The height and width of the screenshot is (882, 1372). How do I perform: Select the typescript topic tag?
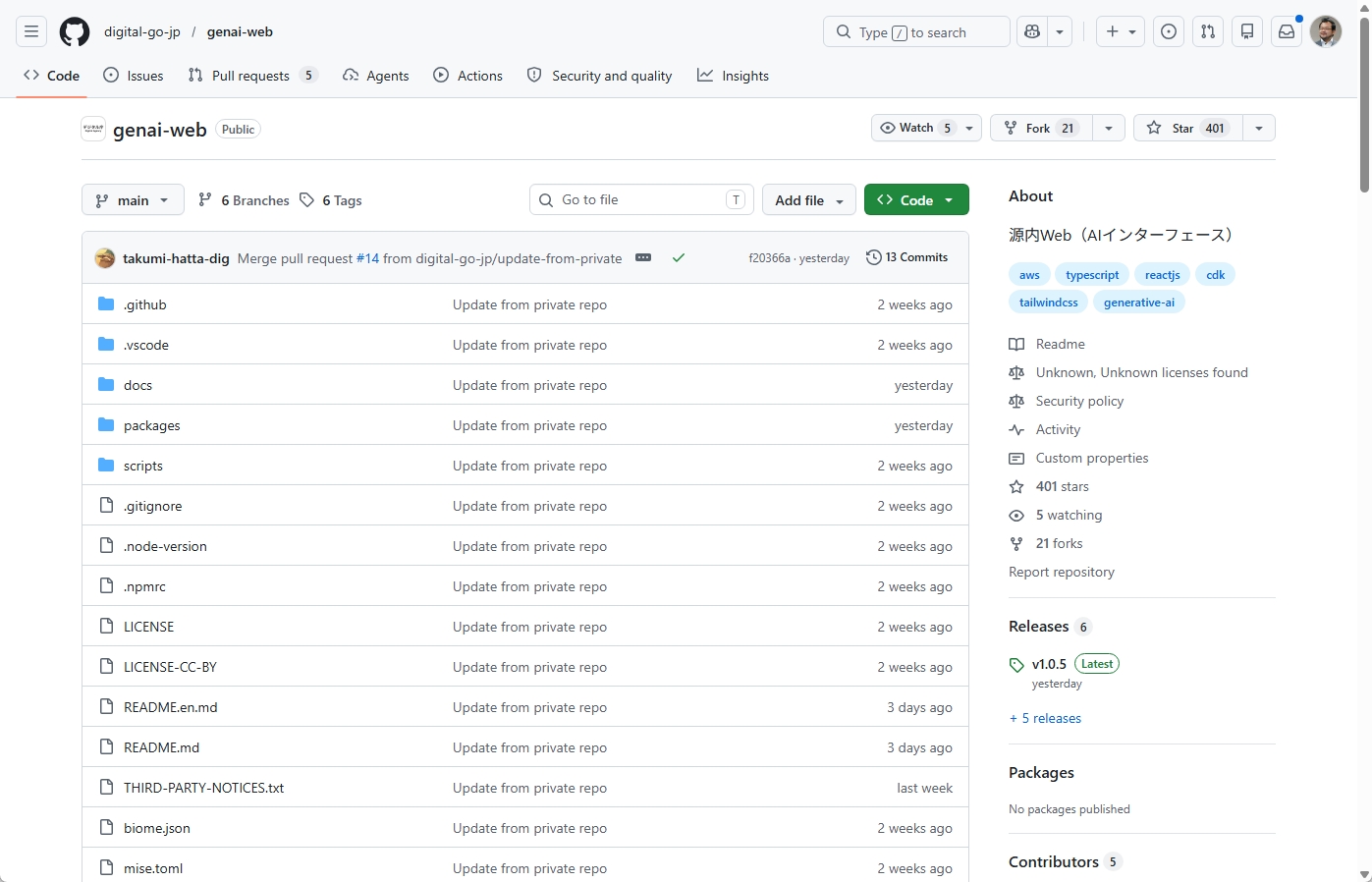click(x=1092, y=275)
